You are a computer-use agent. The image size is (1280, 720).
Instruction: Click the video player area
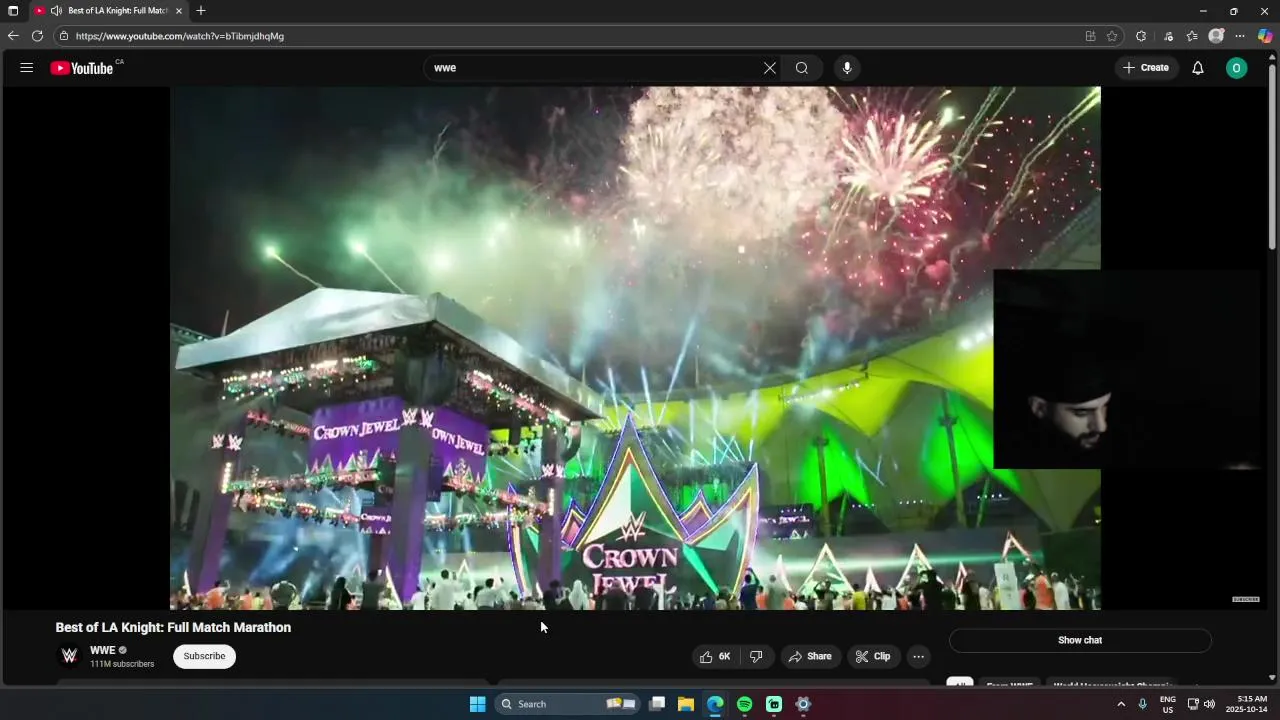pyautogui.click(x=635, y=348)
